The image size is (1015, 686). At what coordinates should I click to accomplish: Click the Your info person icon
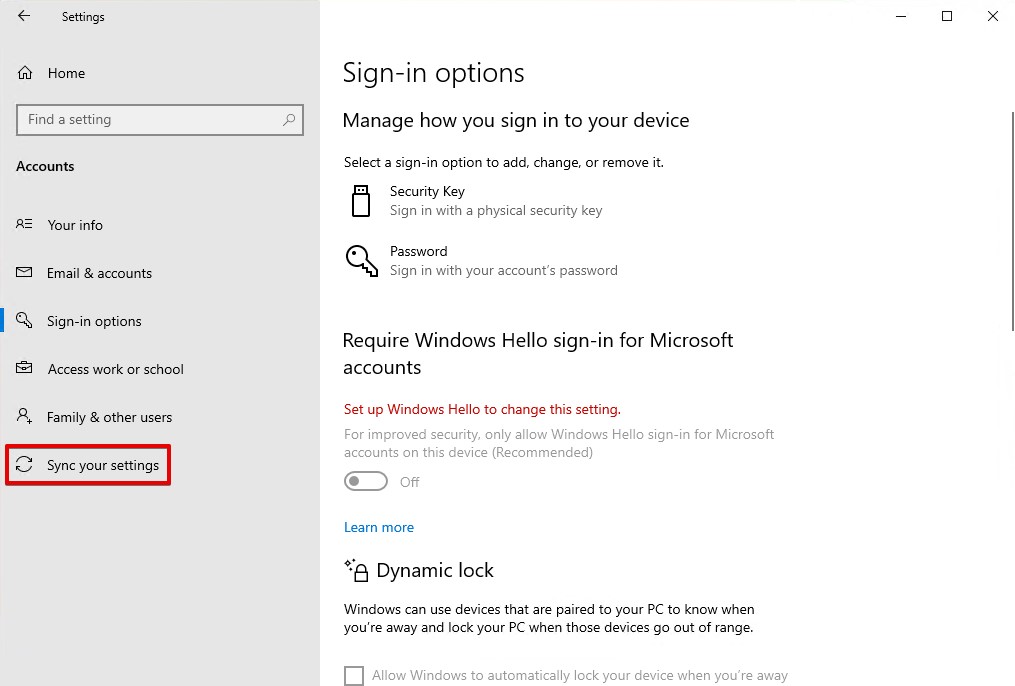coord(24,224)
